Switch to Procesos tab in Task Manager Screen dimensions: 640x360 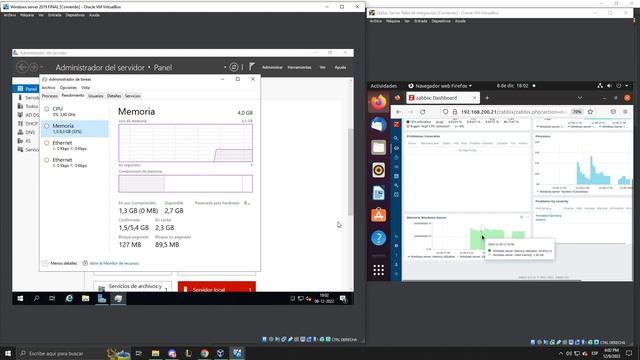click(50, 96)
